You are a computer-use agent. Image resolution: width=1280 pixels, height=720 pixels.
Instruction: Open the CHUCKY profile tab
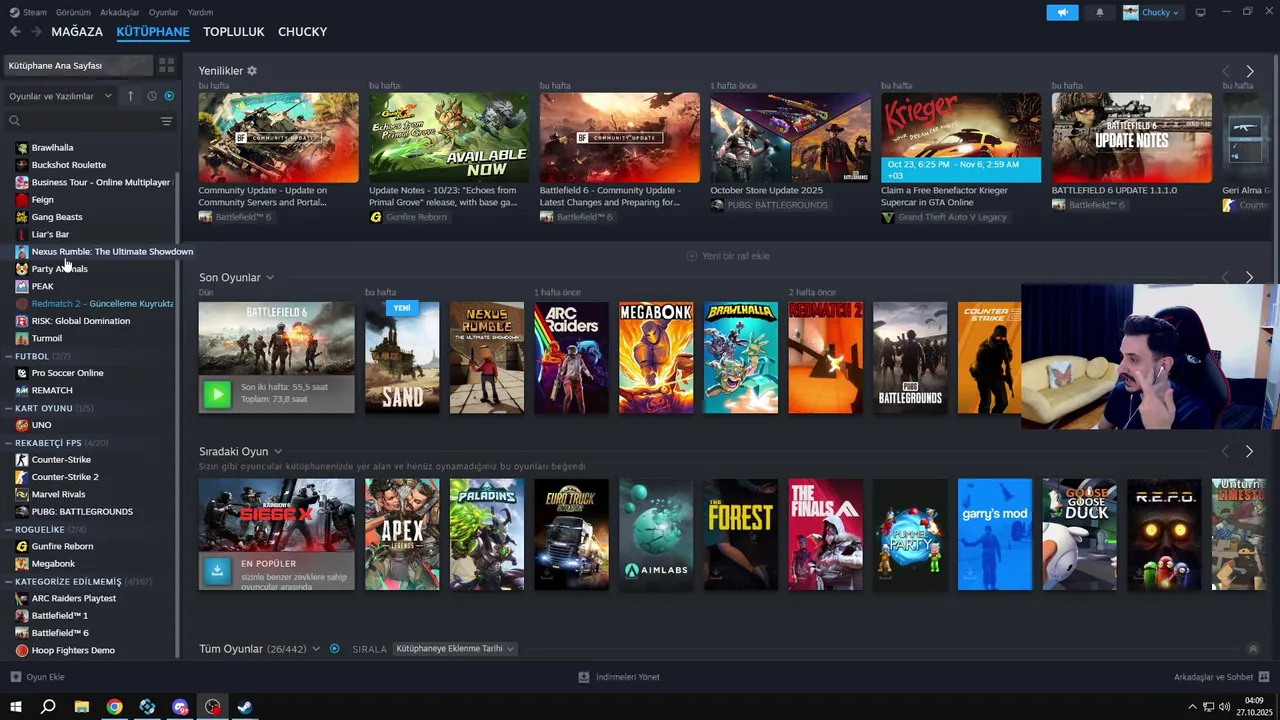tap(303, 32)
